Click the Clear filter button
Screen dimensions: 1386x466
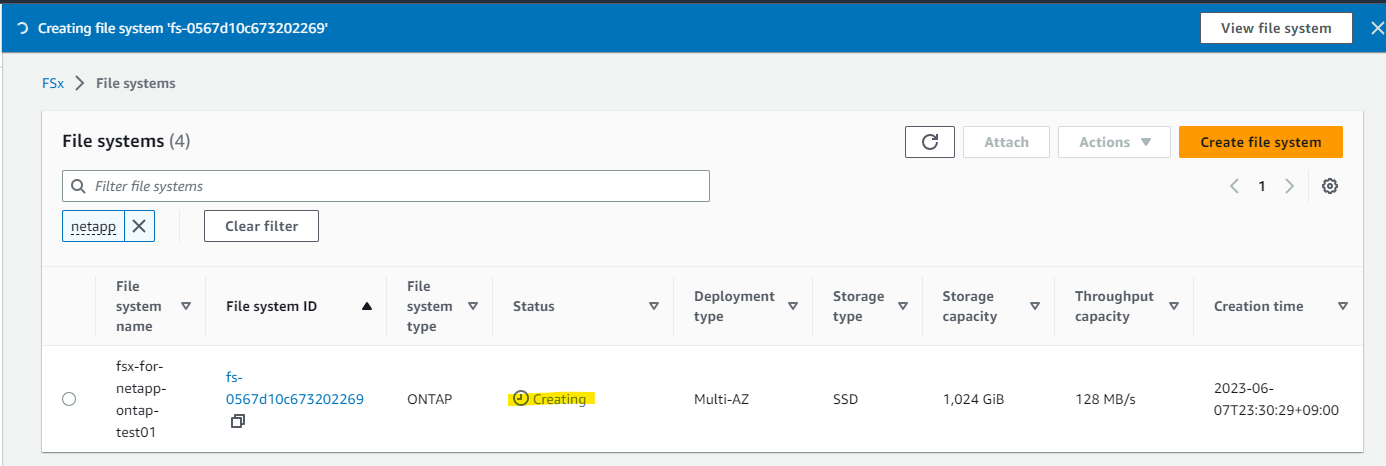click(261, 226)
